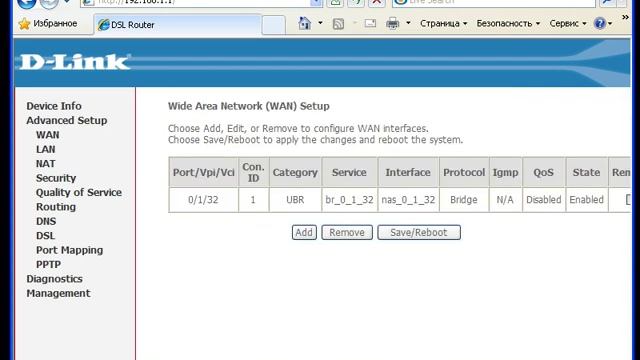Viewport: 640px width, 360px height.
Task: Click the Stop loading X icon
Action: (x=377, y=2)
